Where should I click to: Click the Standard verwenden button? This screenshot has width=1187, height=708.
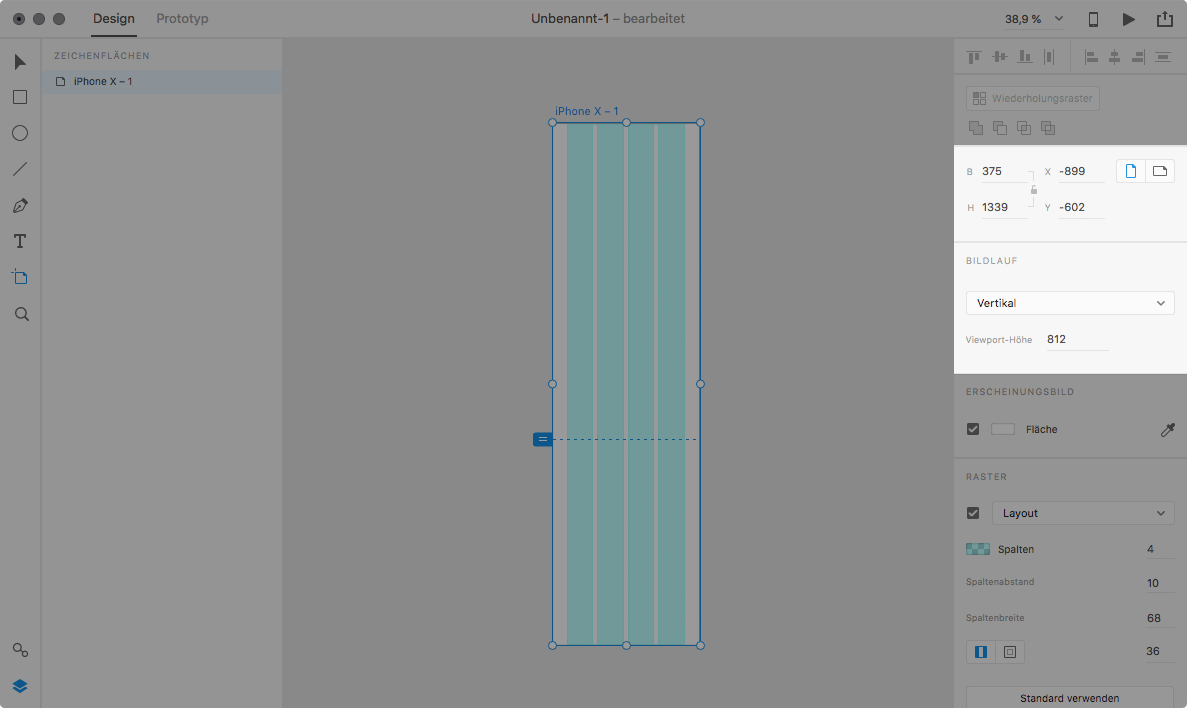pyautogui.click(x=1069, y=697)
